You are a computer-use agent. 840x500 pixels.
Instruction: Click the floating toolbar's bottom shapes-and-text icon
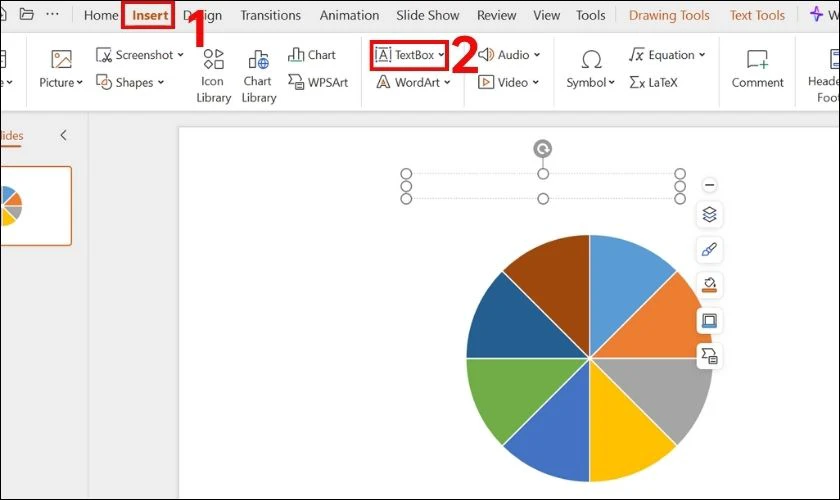709,356
